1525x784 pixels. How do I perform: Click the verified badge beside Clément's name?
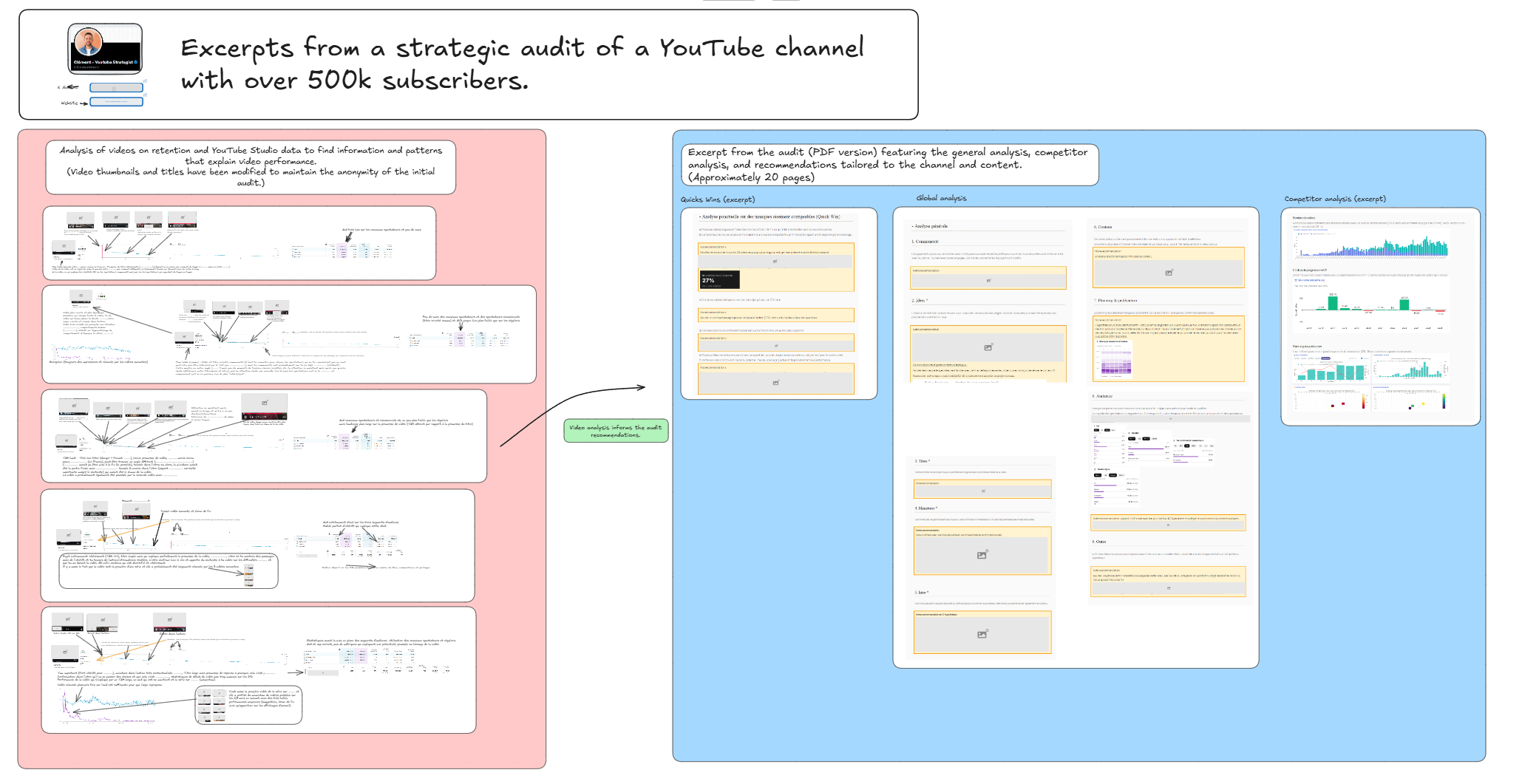tap(135, 62)
